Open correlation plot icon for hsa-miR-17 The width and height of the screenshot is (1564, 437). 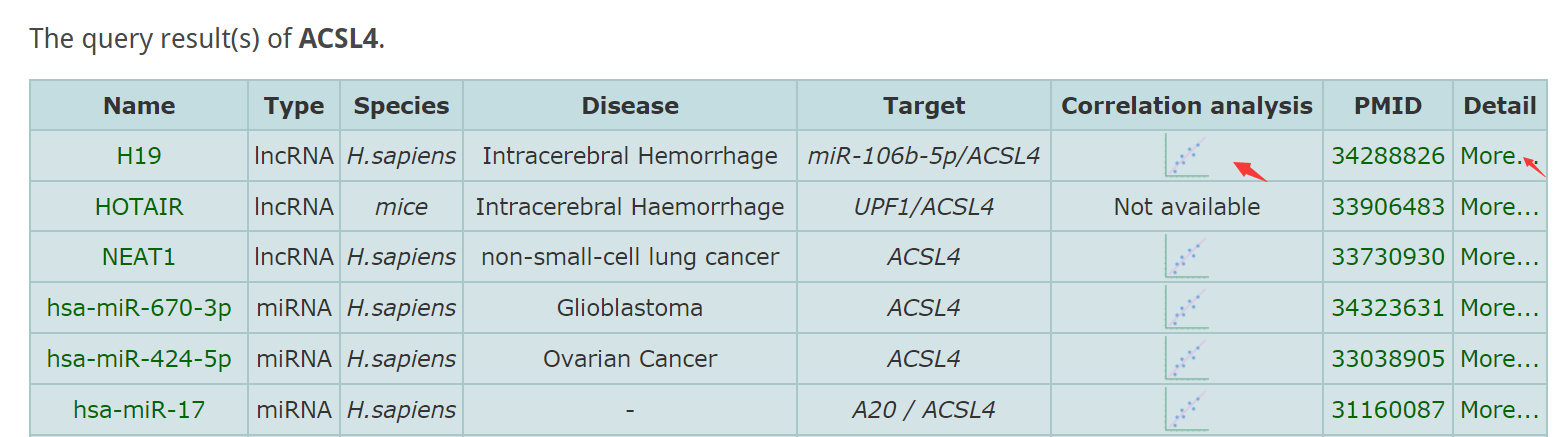[x=1186, y=409]
